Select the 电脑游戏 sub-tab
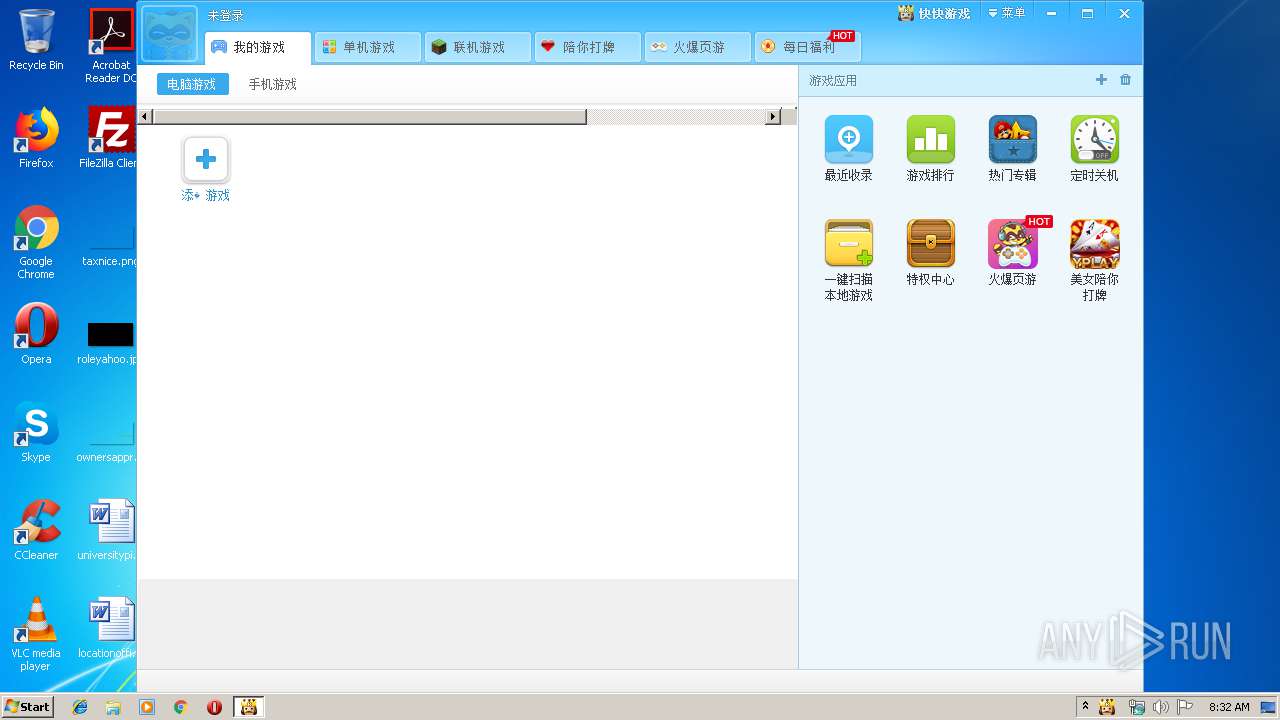 [192, 84]
